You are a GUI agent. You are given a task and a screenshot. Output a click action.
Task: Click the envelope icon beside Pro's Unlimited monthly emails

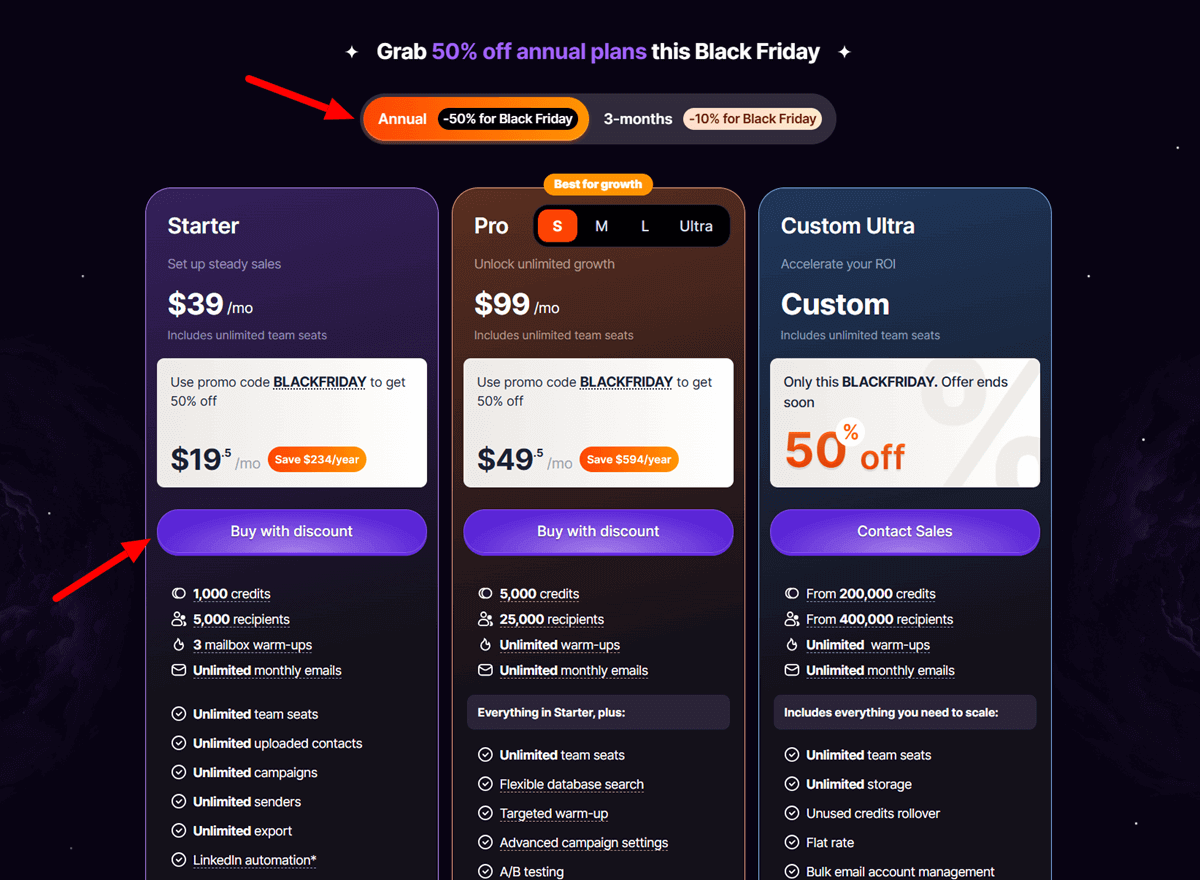click(x=484, y=670)
